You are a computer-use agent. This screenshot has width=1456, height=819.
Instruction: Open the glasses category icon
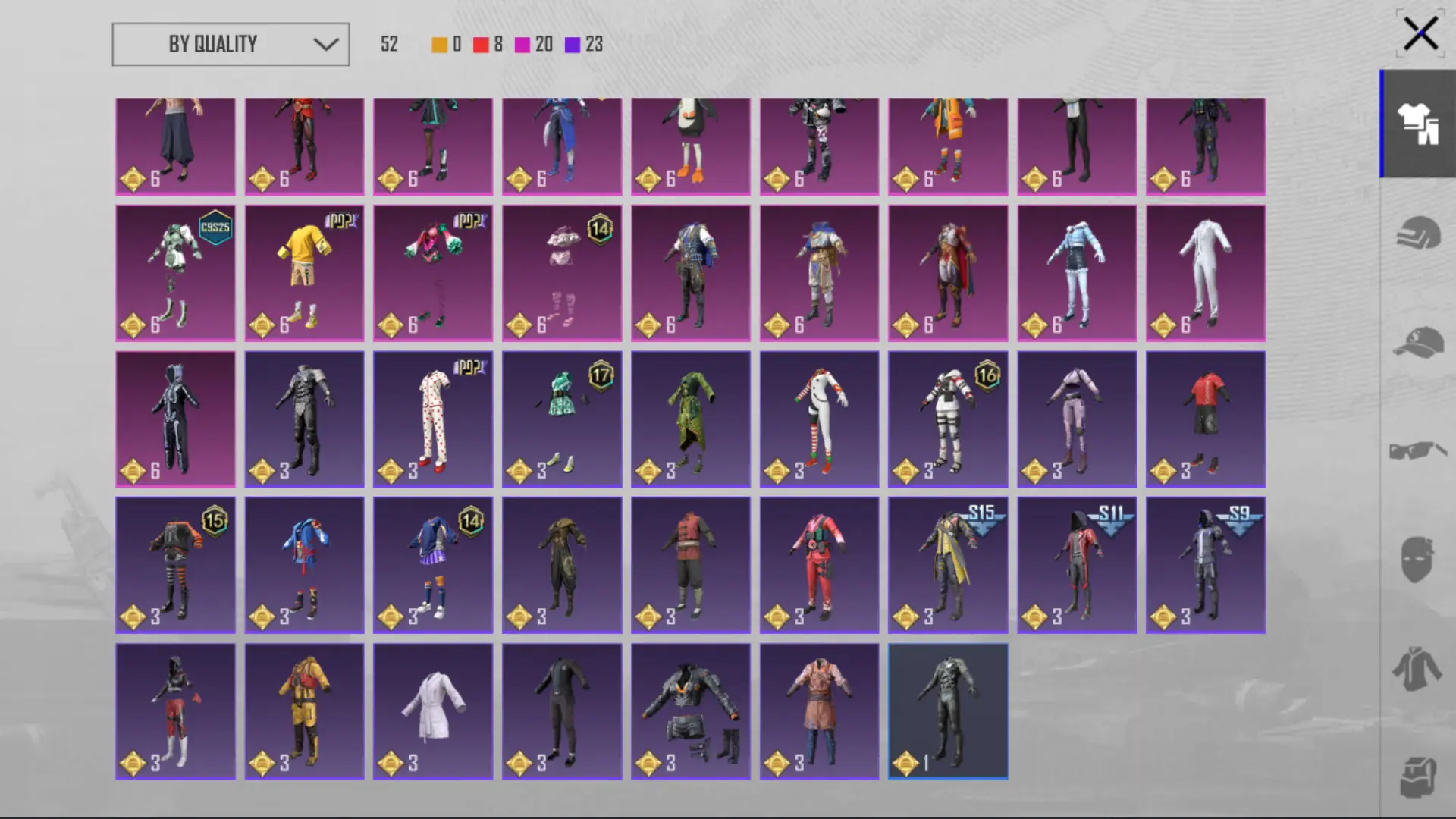pyautogui.click(x=1418, y=451)
